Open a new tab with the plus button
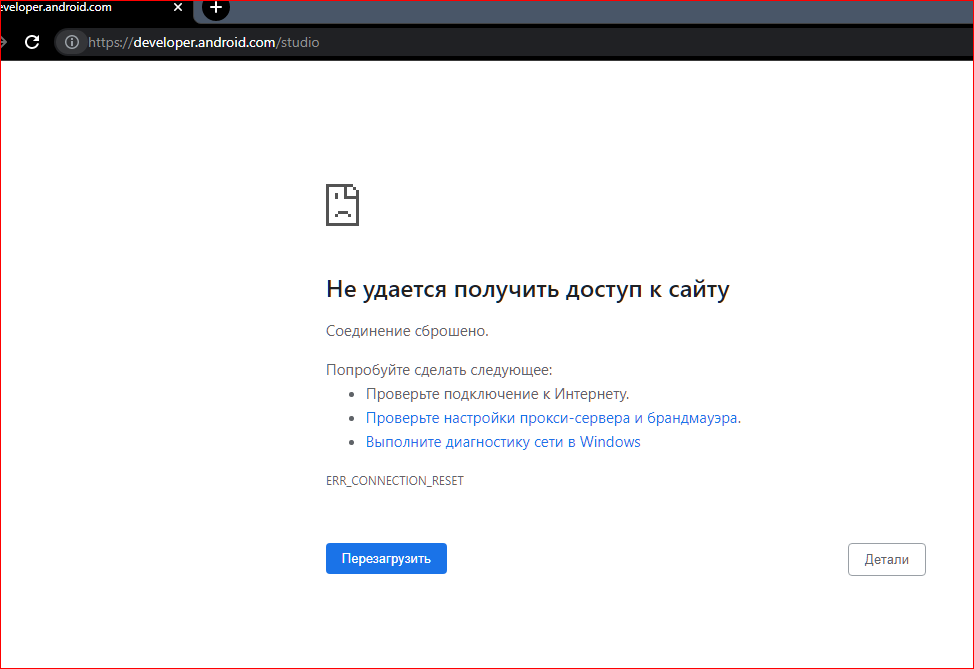The width and height of the screenshot is (974, 669). (x=216, y=8)
